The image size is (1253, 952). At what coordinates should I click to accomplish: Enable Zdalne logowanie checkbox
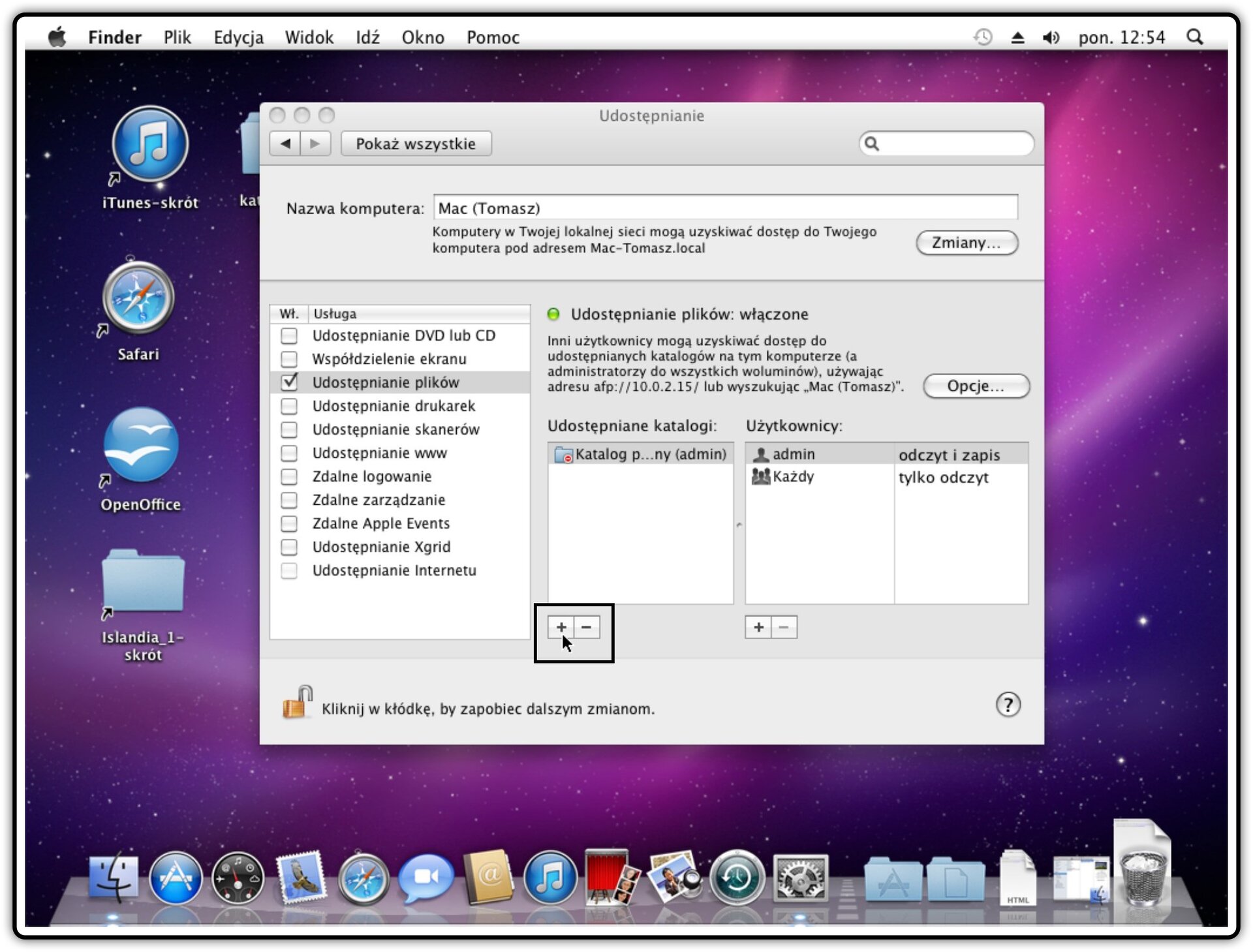pyautogui.click(x=288, y=476)
